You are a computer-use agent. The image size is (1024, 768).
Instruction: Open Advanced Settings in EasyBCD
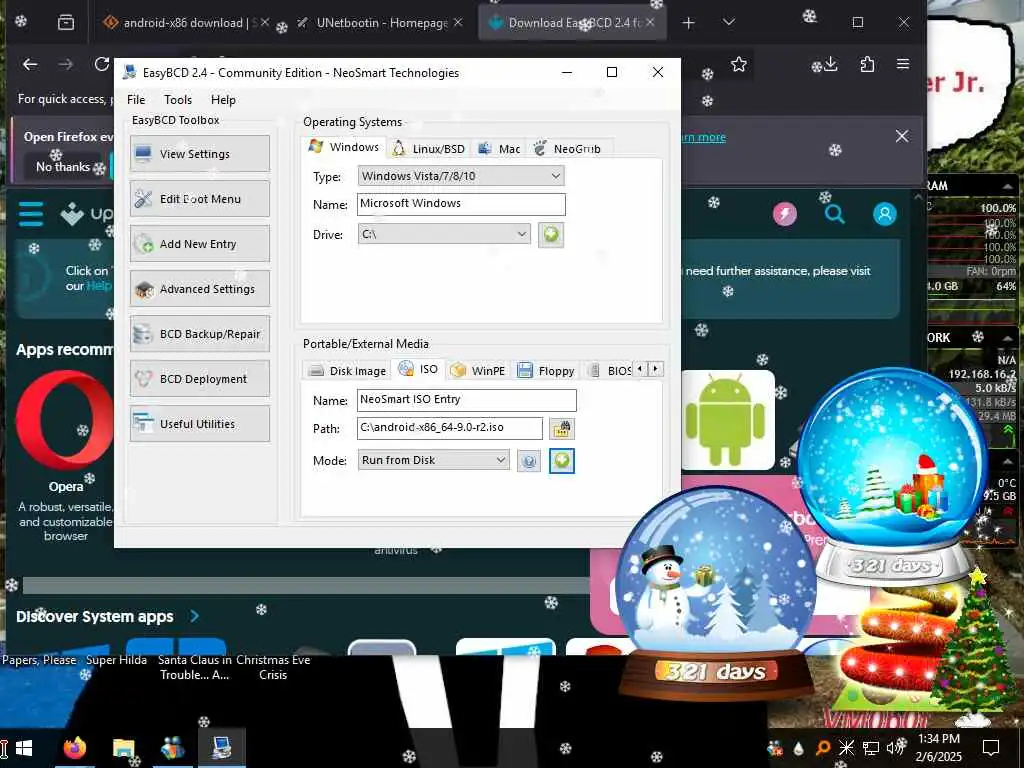[200, 289]
